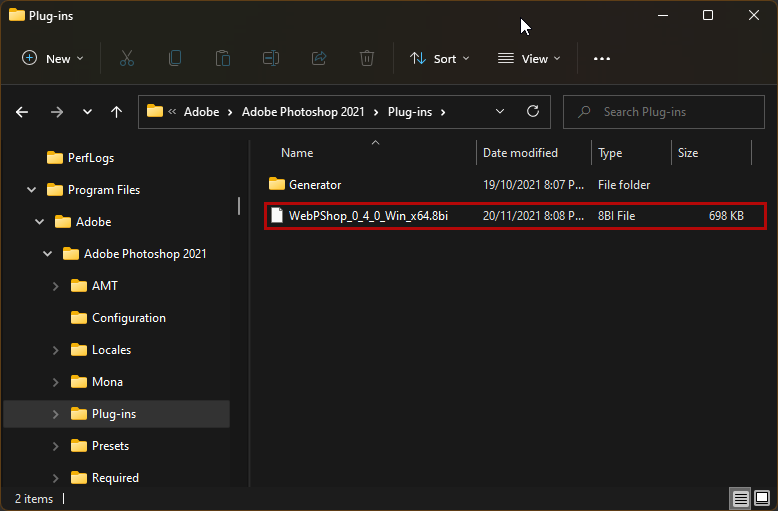Viewport: 778px width, 511px height.
Task: Click the Delete trash icon
Action: click(367, 59)
